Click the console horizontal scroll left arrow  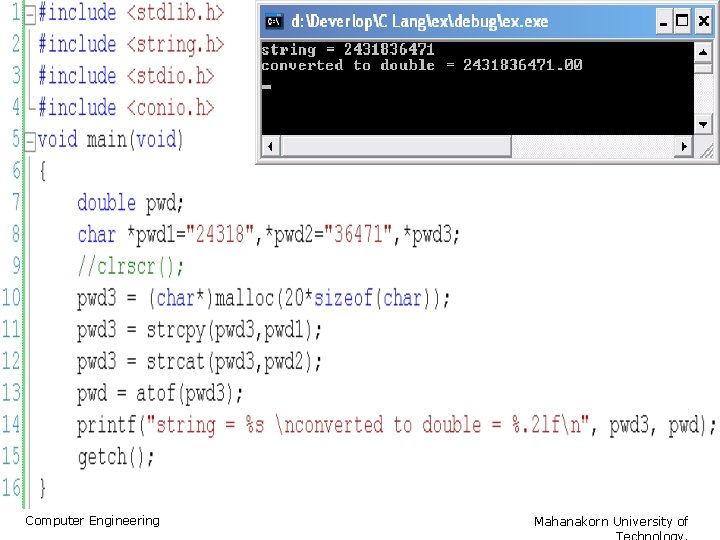(x=270, y=146)
